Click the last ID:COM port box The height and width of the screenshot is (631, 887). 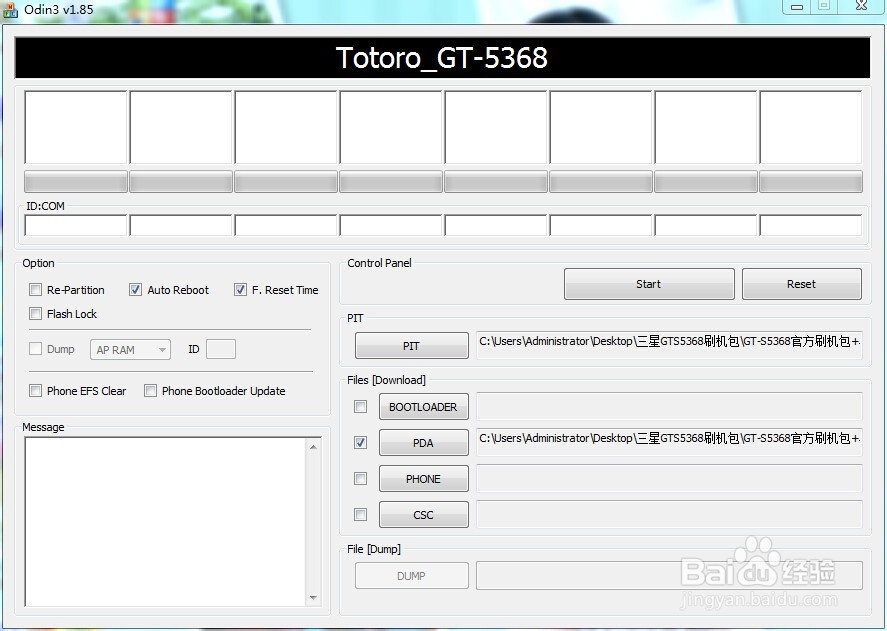coord(811,225)
